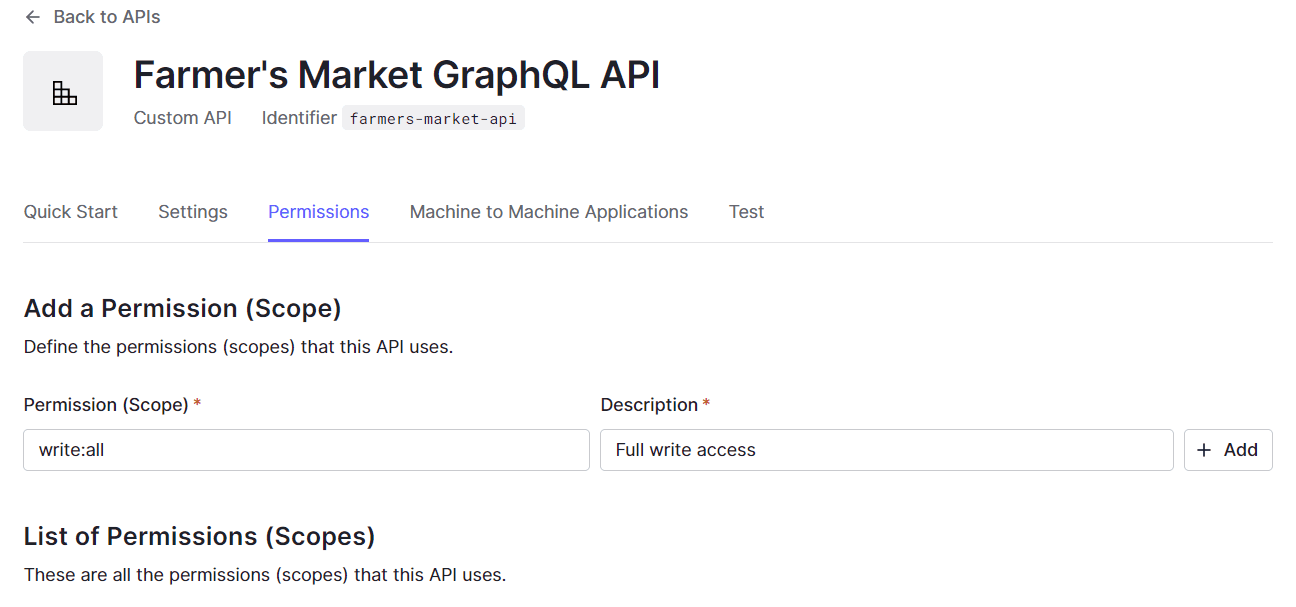This screenshot has height=607, width=1296.
Task: Focus the Permission (Scope) input field
Action: click(306, 450)
